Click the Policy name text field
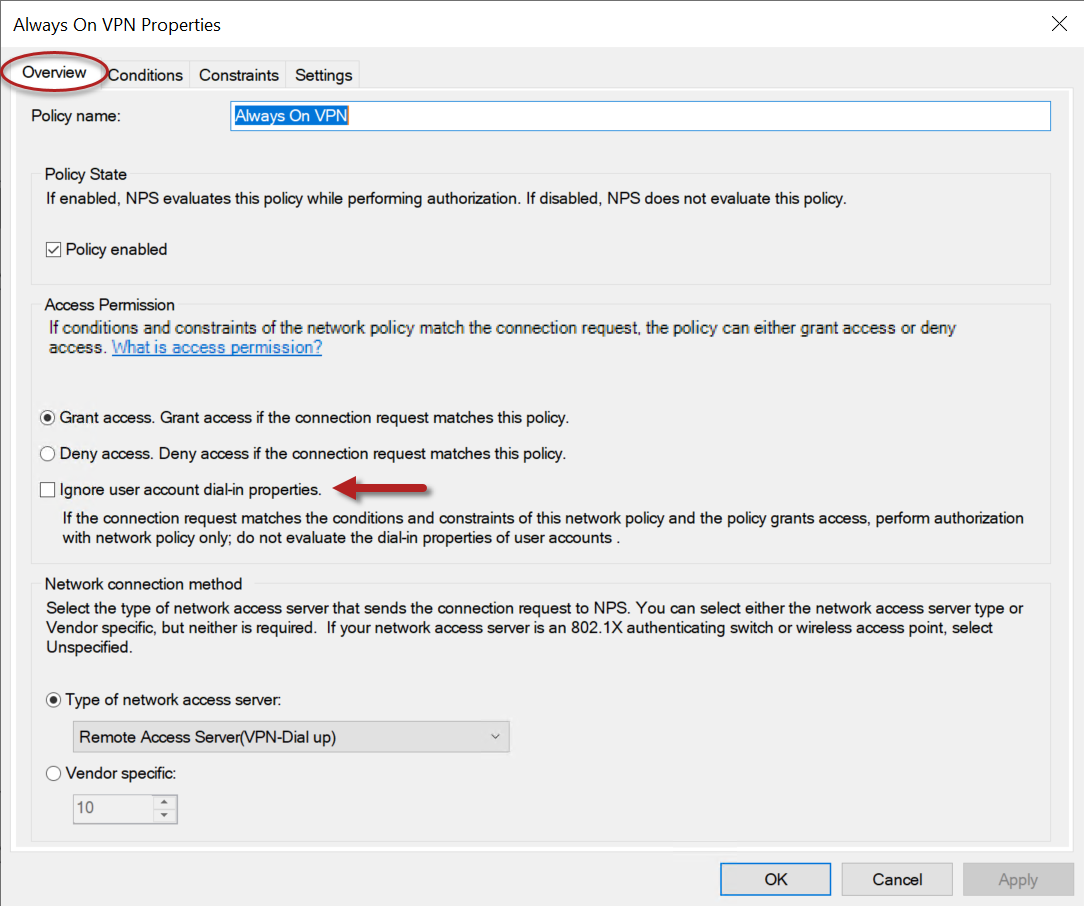 [x=640, y=116]
